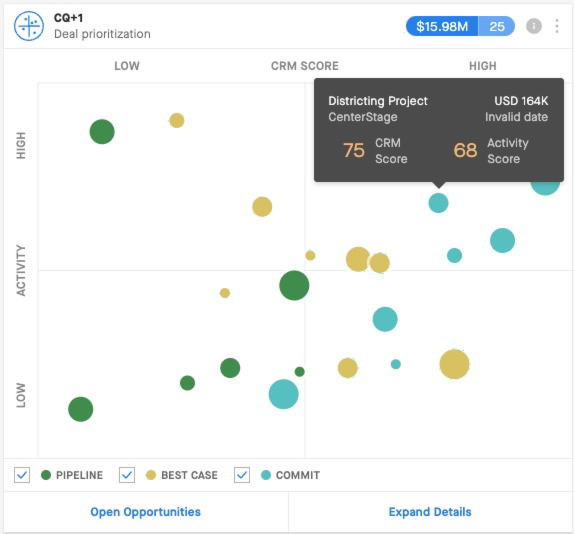This screenshot has height=534, width=574.
Task: Click the Districting Project tooltip title
Action: [378, 101]
